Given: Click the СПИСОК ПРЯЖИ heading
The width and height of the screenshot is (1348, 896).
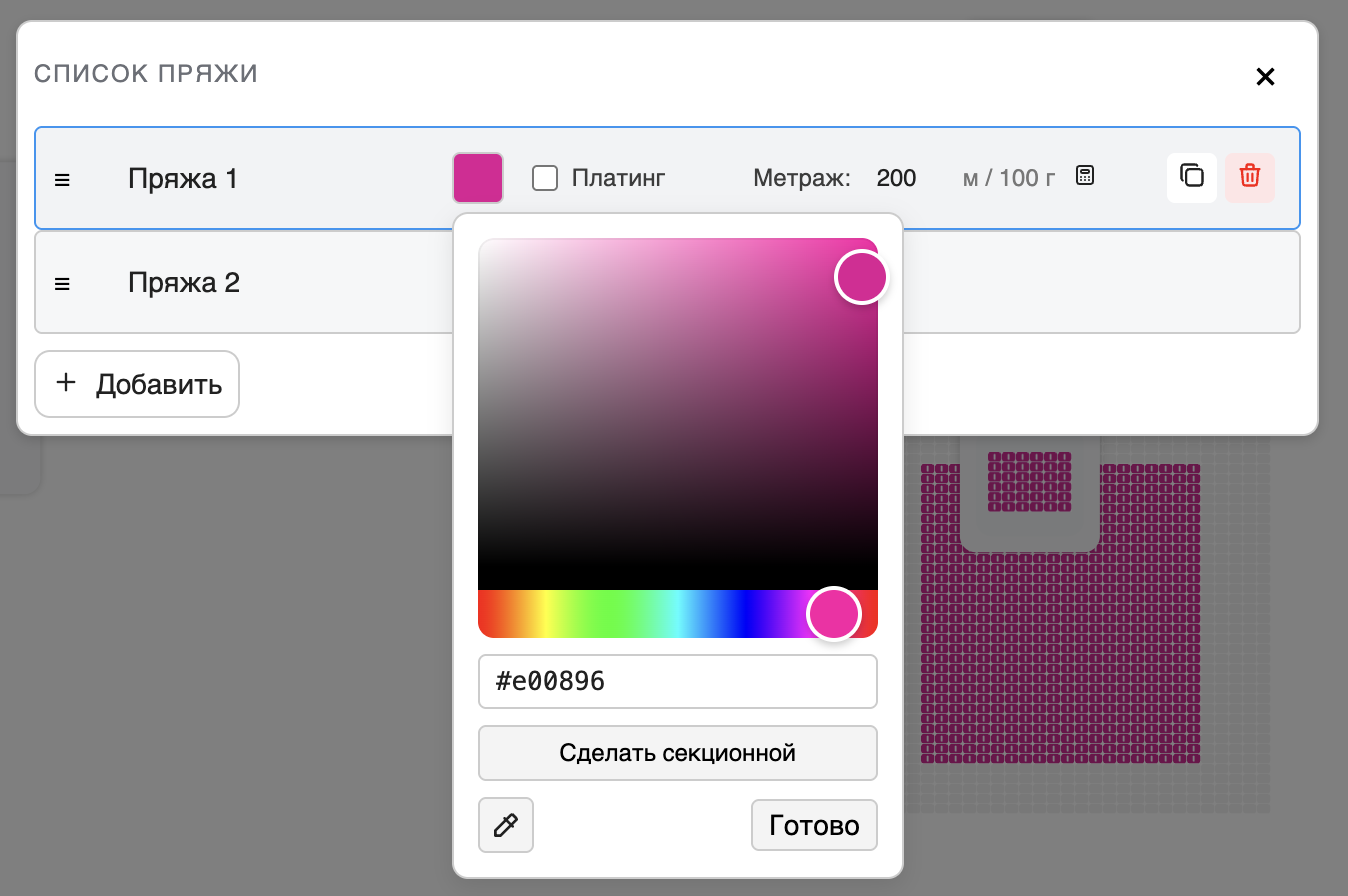Looking at the screenshot, I should (146, 74).
